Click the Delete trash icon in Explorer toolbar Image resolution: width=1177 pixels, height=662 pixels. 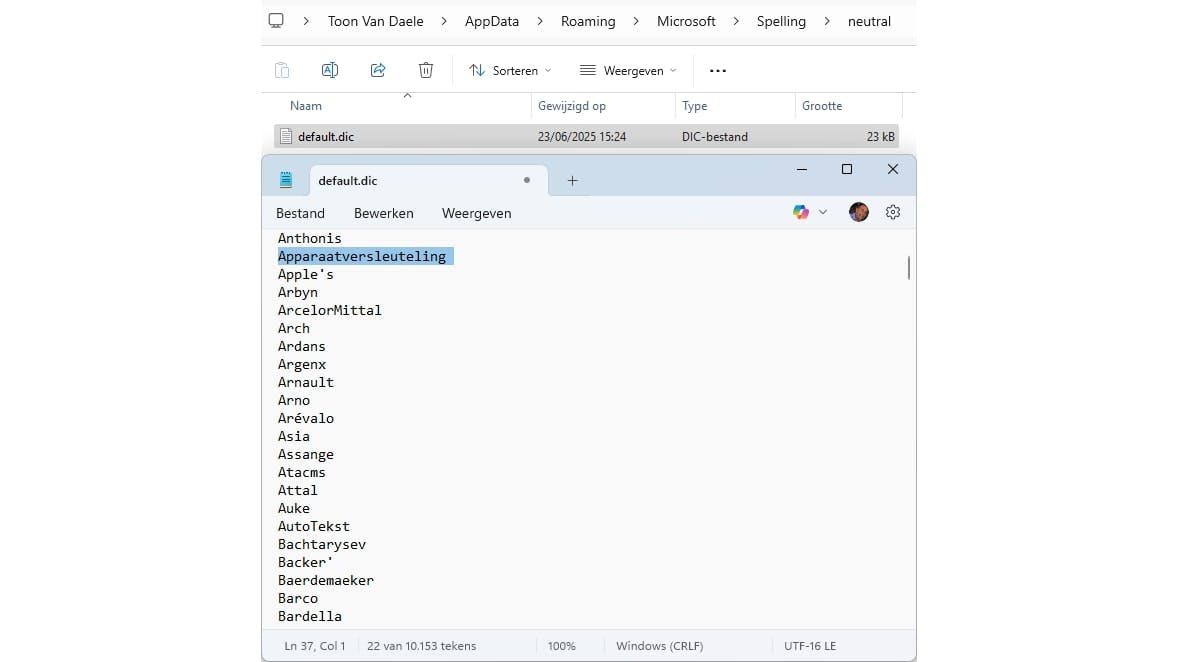click(426, 70)
